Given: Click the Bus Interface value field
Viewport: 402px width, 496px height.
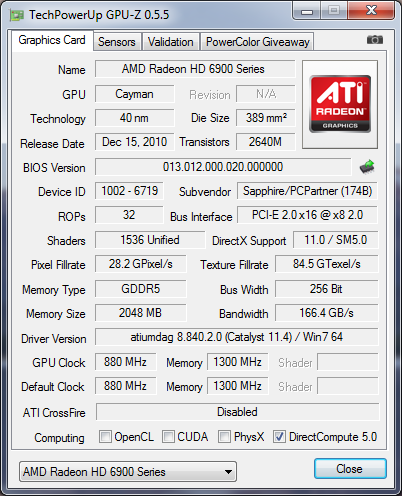Looking at the screenshot, I should 307,215.
